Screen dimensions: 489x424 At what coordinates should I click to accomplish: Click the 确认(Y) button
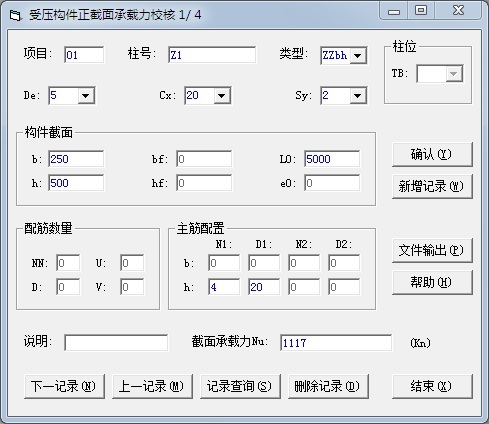pos(432,154)
